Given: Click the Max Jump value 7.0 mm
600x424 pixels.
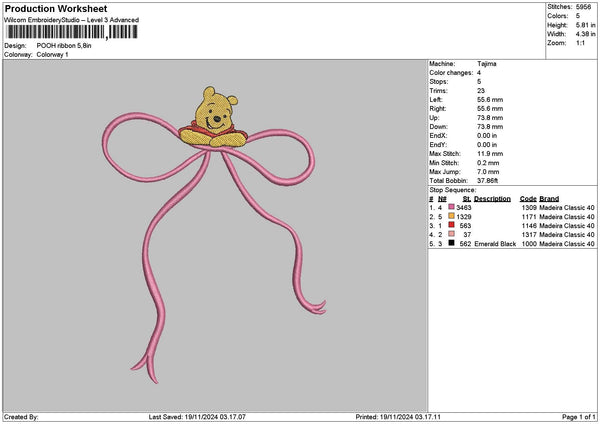Looking at the screenshot, I should [x=488, y=172].
